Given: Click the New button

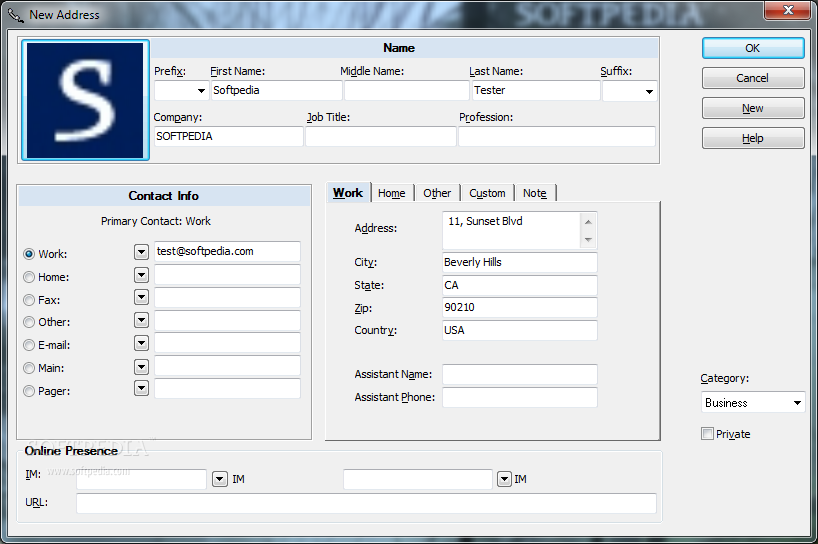Looking at the screenshot, I should (753, 108).
